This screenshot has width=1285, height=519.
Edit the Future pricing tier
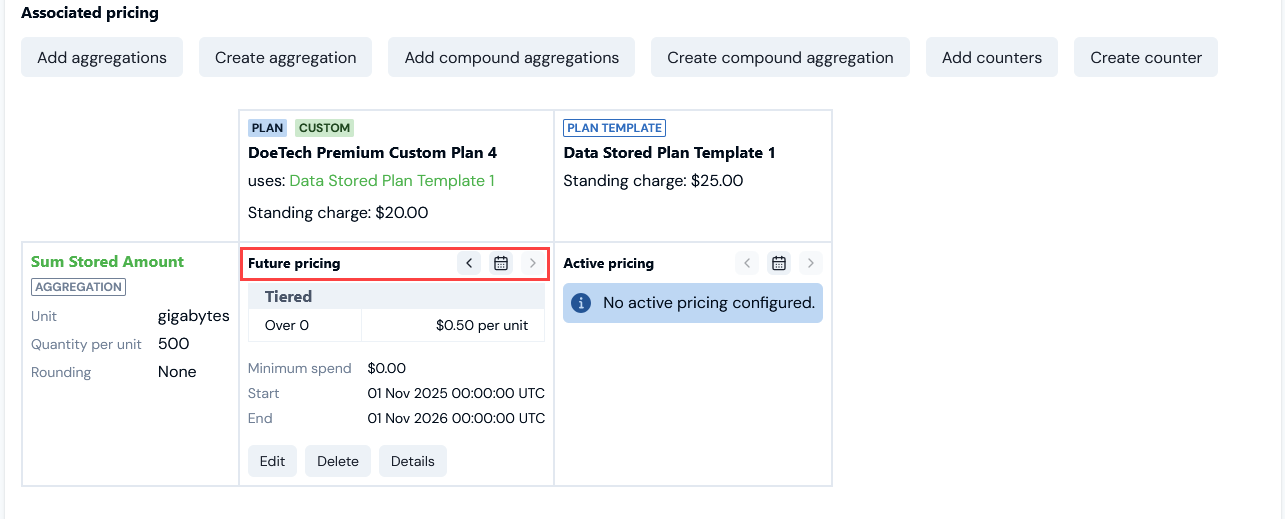272,461
